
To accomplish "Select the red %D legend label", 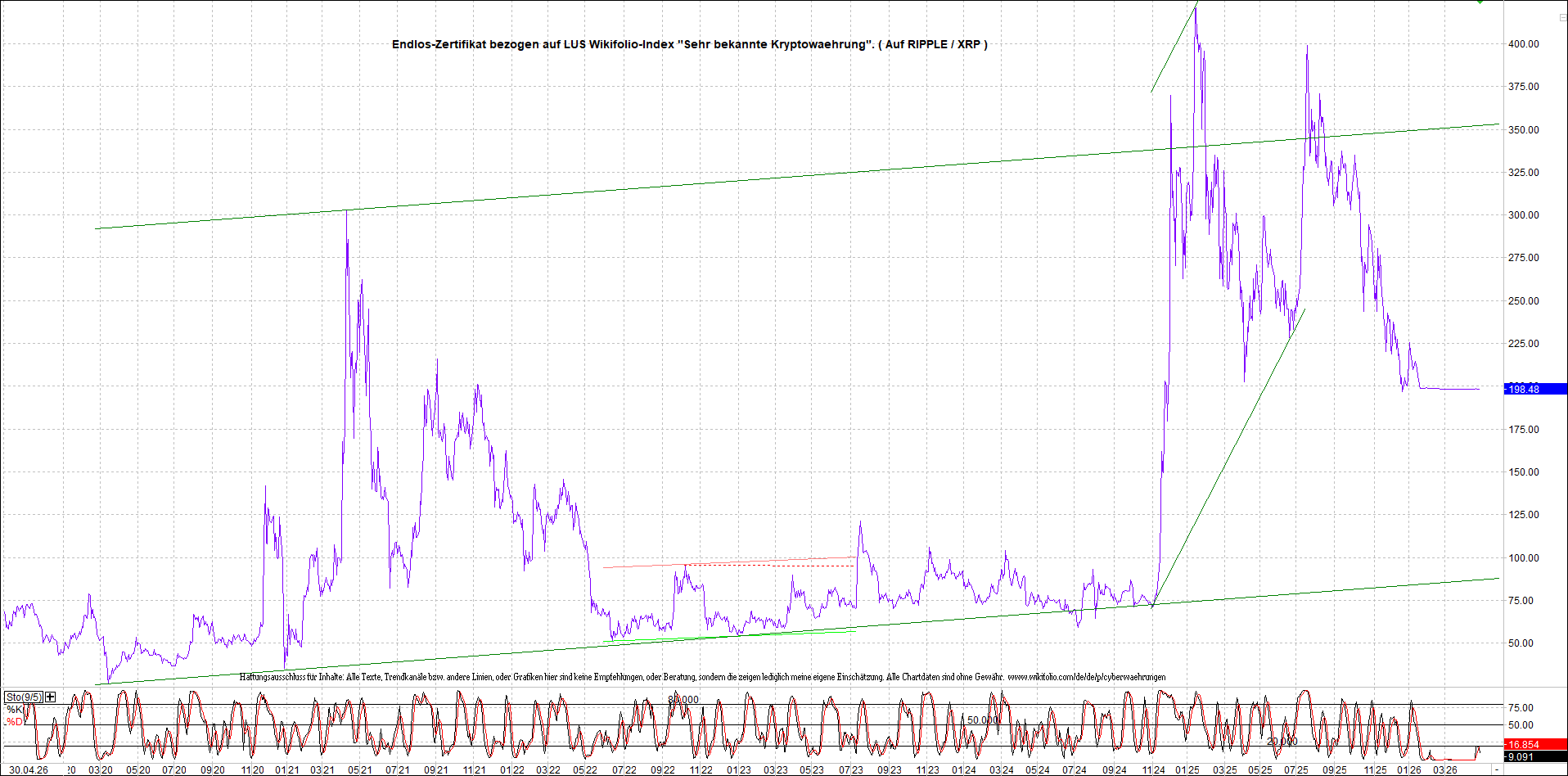I will tap(14, 722).
